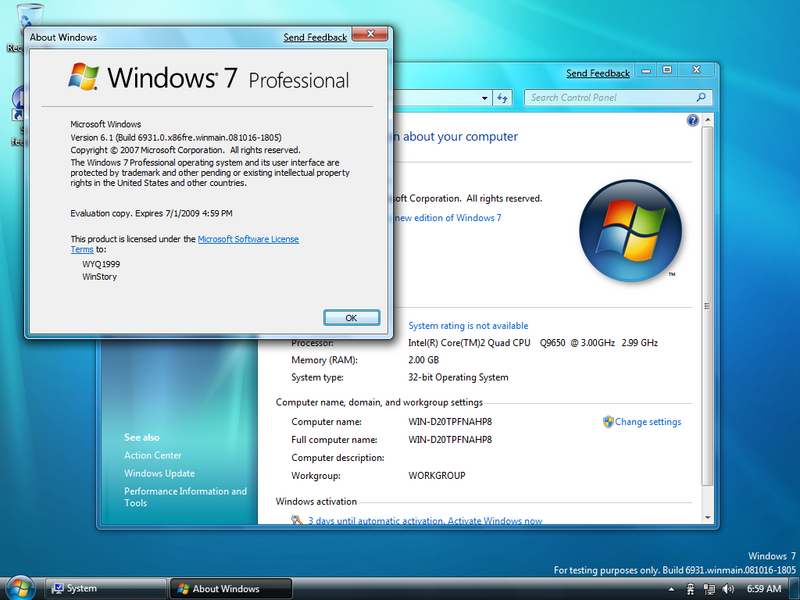Click Send Feedback in the System window
Image resolution: width=800 pixels, height=600 pixels.
coord(598,73)
